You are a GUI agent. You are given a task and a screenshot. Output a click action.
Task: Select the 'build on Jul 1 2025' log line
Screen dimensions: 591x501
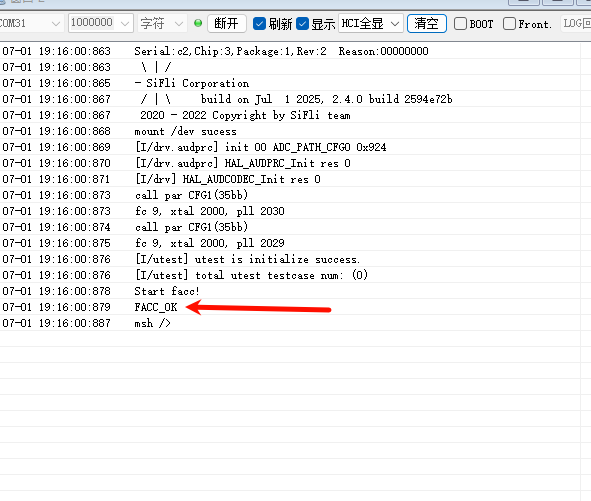(296, 99)
